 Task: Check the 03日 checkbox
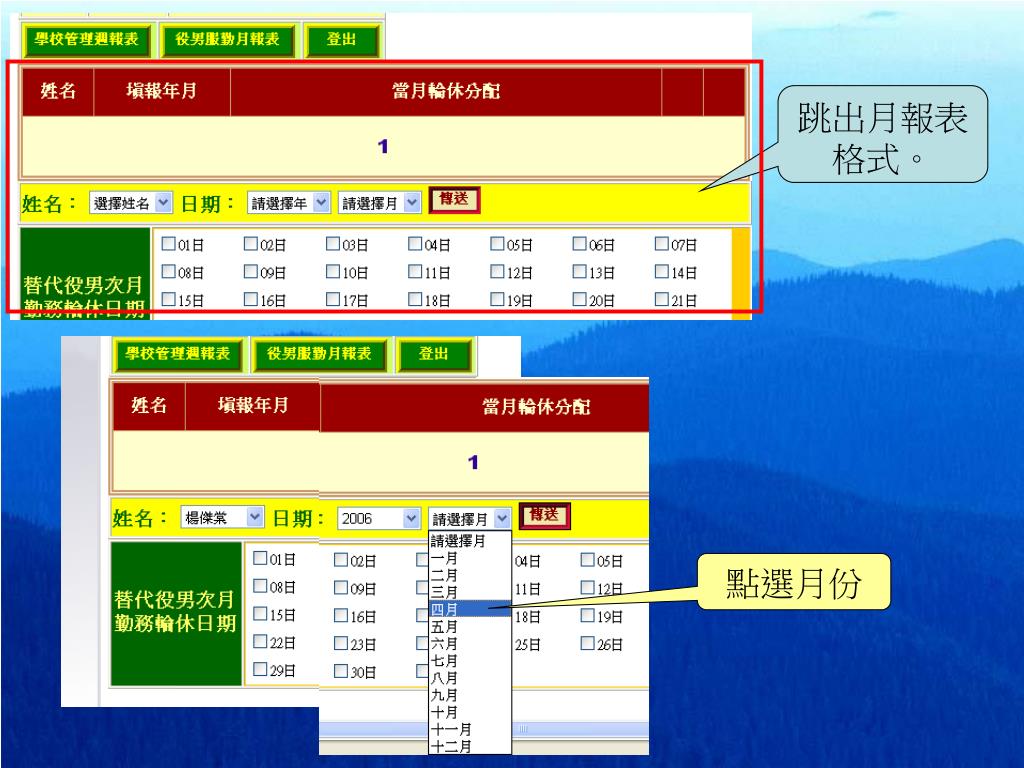[x=333, y=244]
